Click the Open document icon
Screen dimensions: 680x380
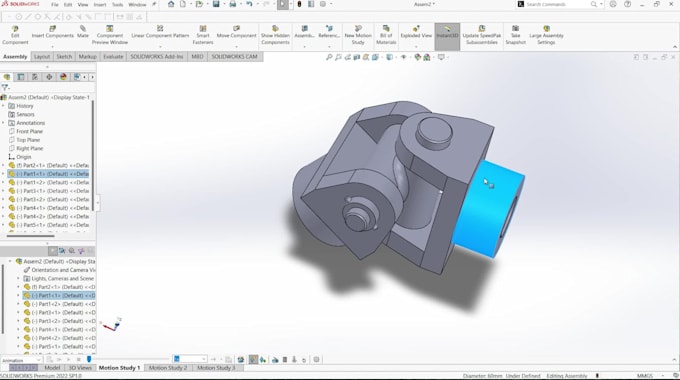point(199,4)
